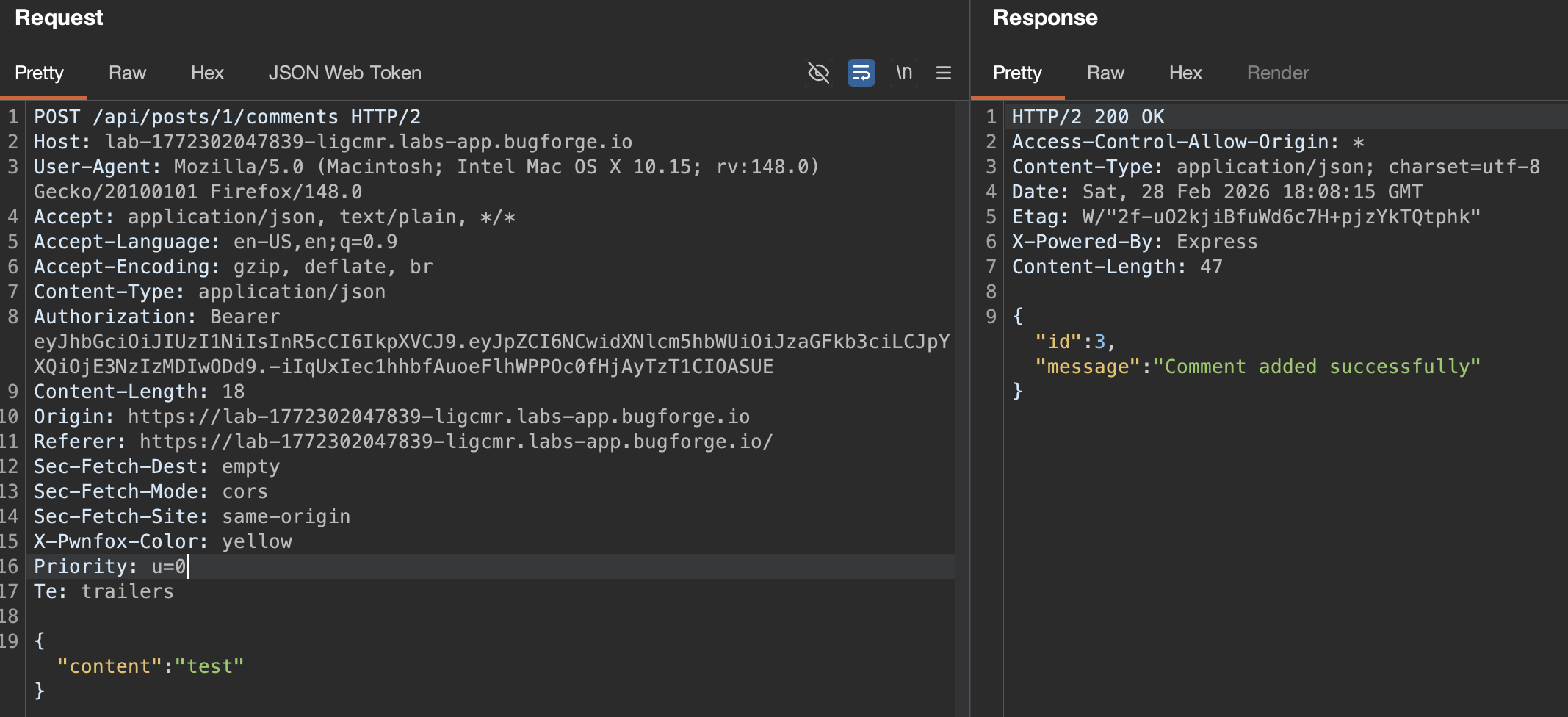Click the POST /api/posts/1/comments request line

coord(227,117)
